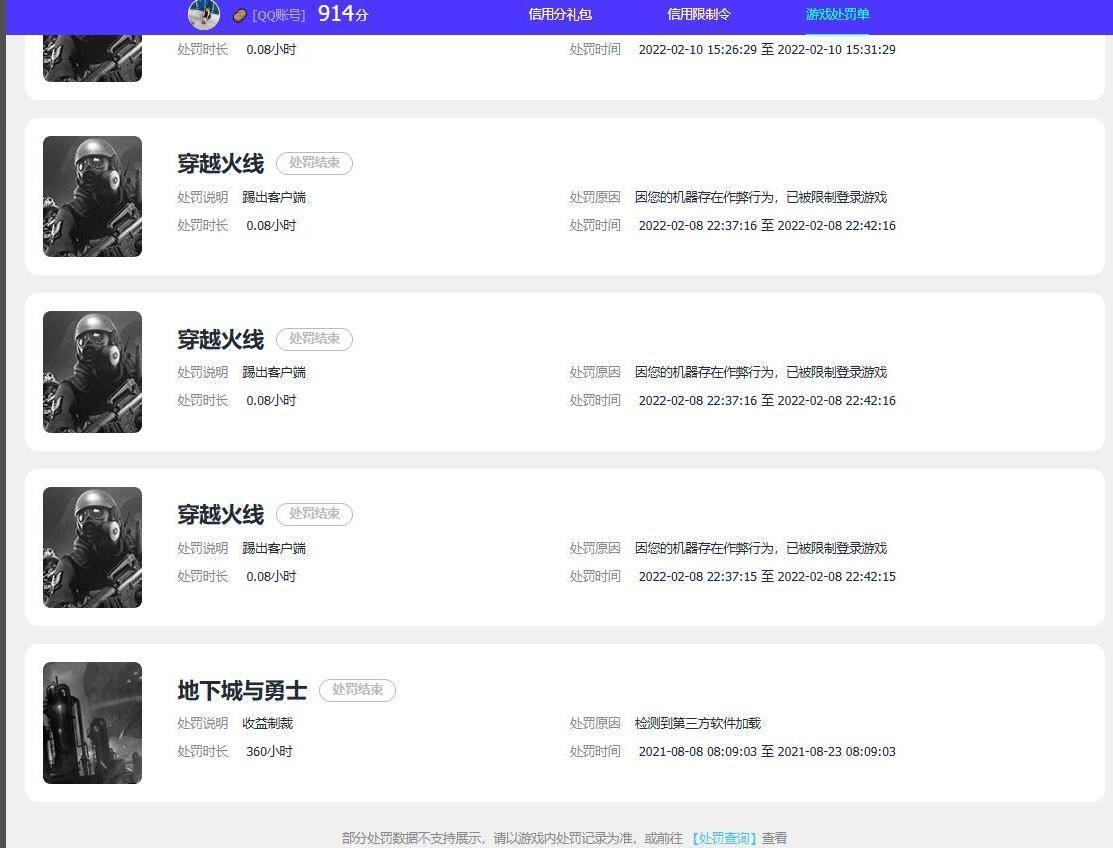Click the 【处罚查询】 link at page bottom
Screen dimensions: 1113x848
[x=722, y=838]
